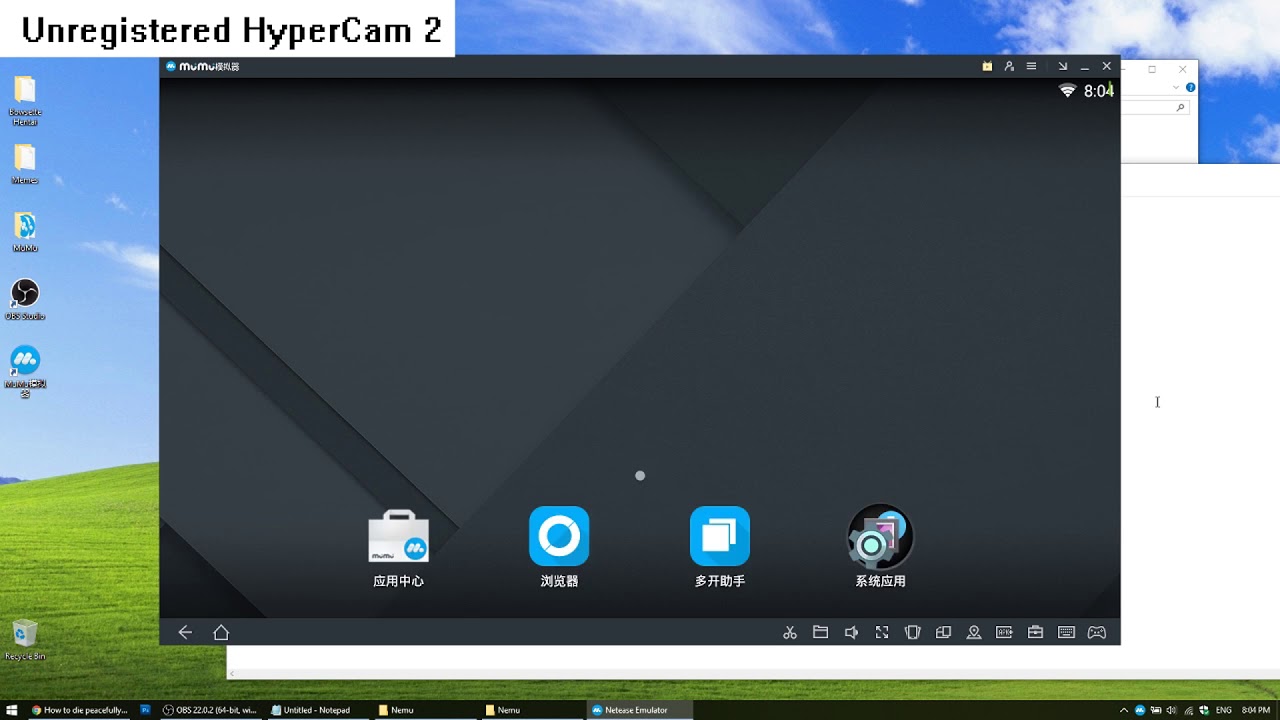Switch to OBS 22.0.2 taskbar item
The image size is (1280, 720).
tap(210, 710)
